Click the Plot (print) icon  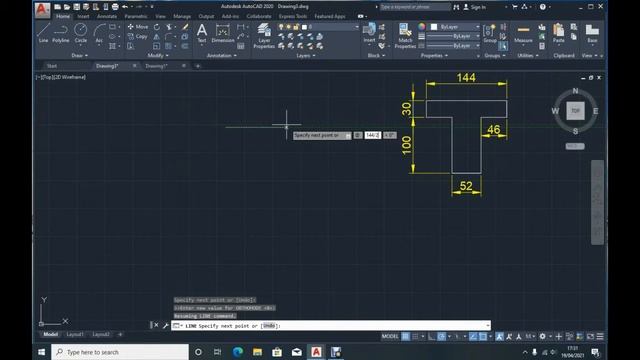point(115,7)
